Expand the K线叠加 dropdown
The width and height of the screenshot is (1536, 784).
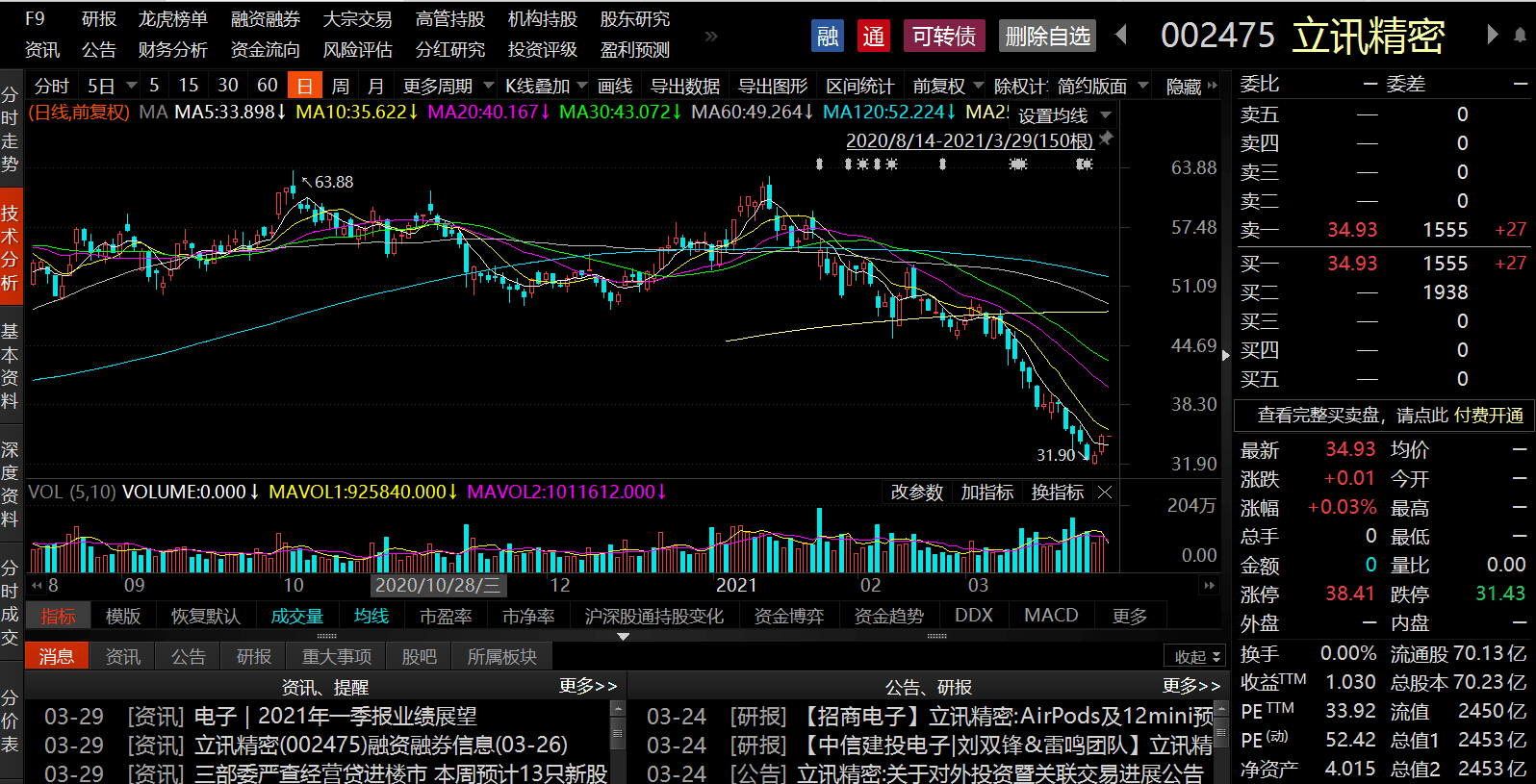(582, 86)
